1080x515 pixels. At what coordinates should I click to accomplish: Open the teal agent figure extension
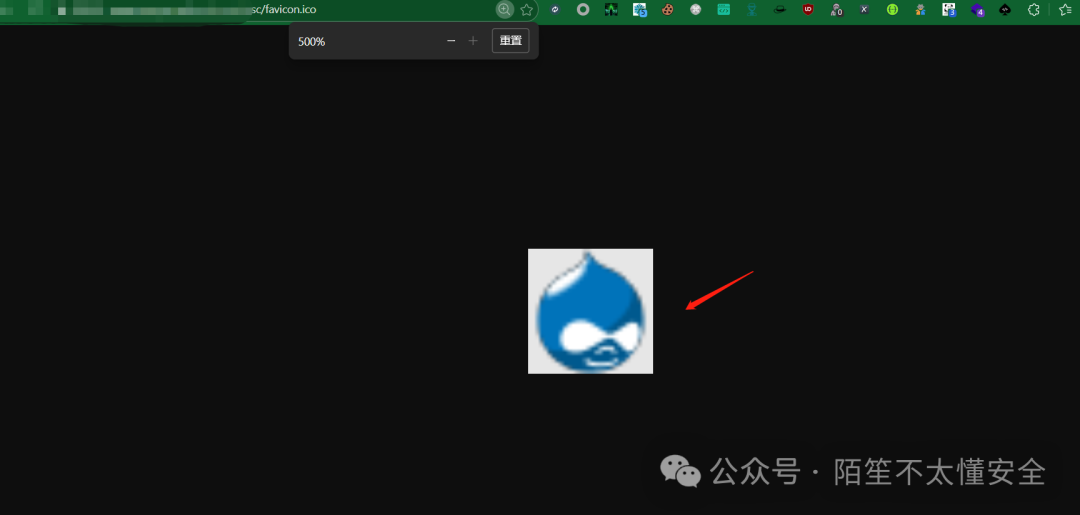(752, 10)
